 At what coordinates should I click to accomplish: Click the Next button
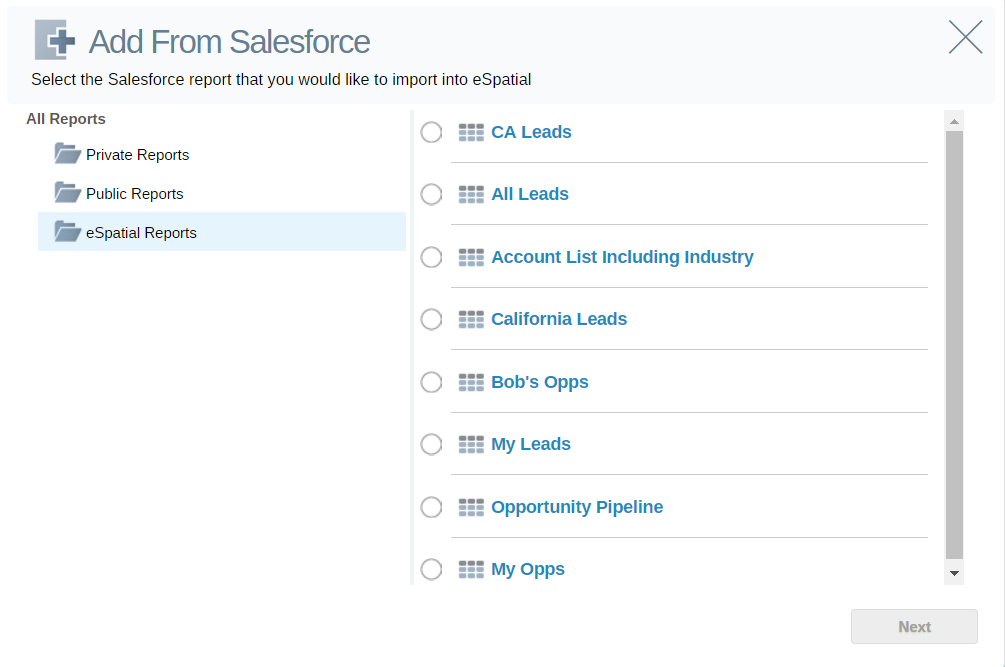914,627
